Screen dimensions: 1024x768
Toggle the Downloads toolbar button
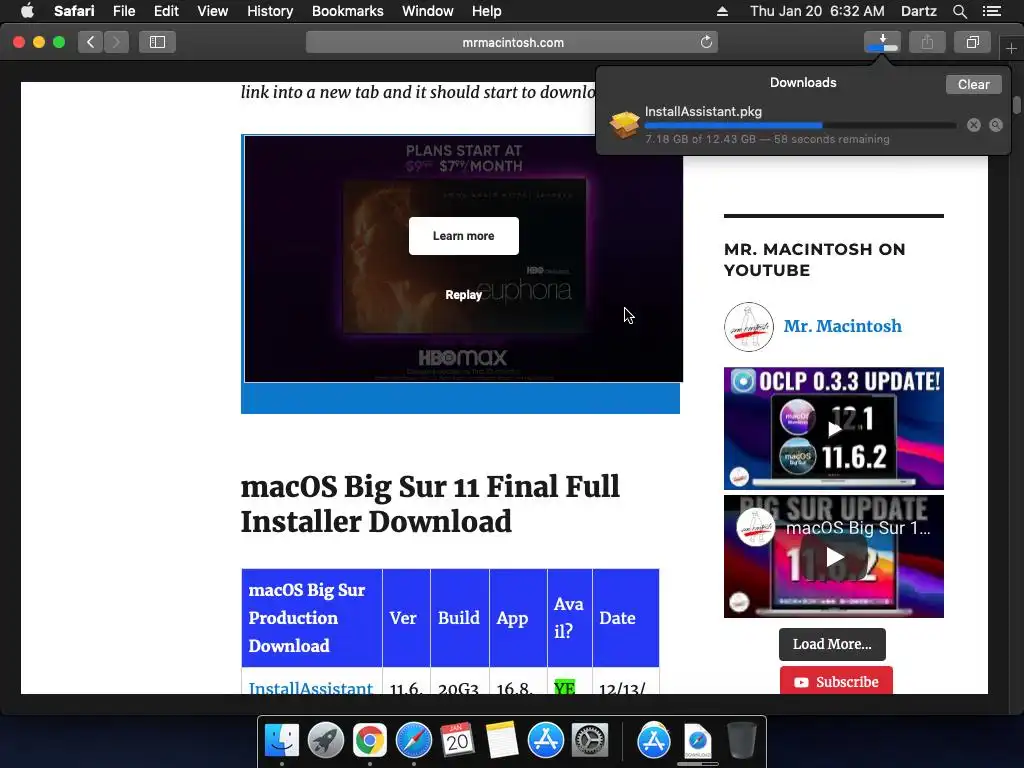click(x=882, y=42)
